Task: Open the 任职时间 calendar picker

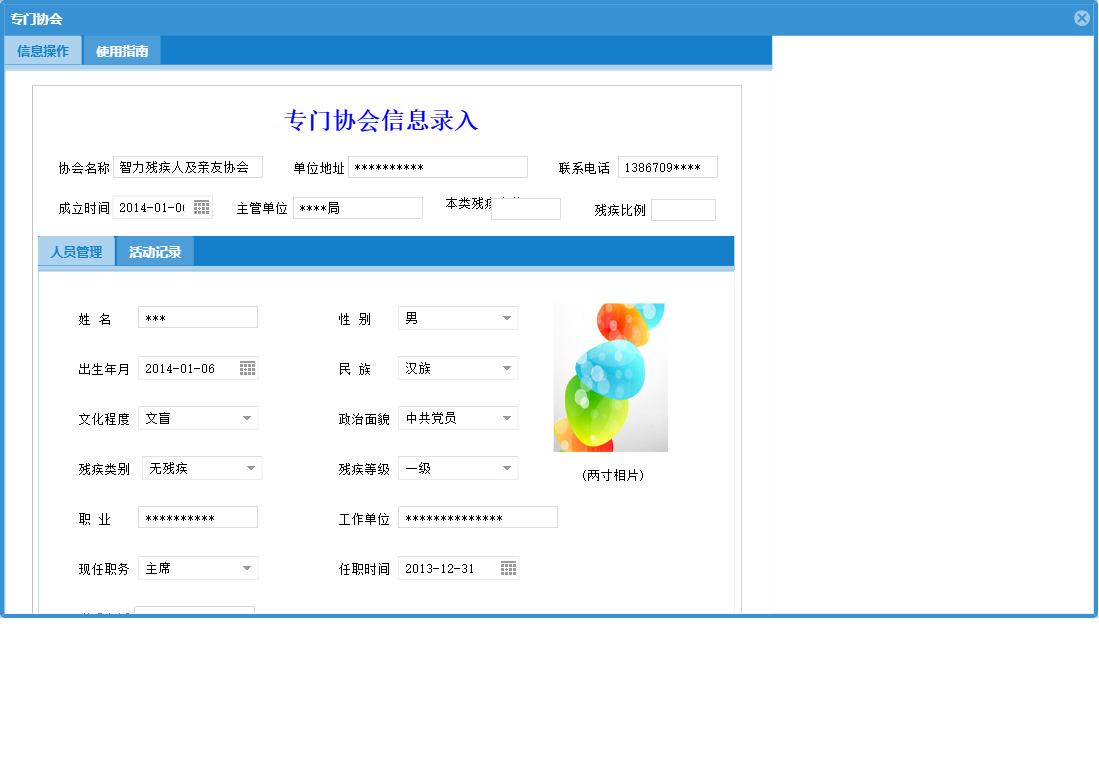Action: click(507, 567)
